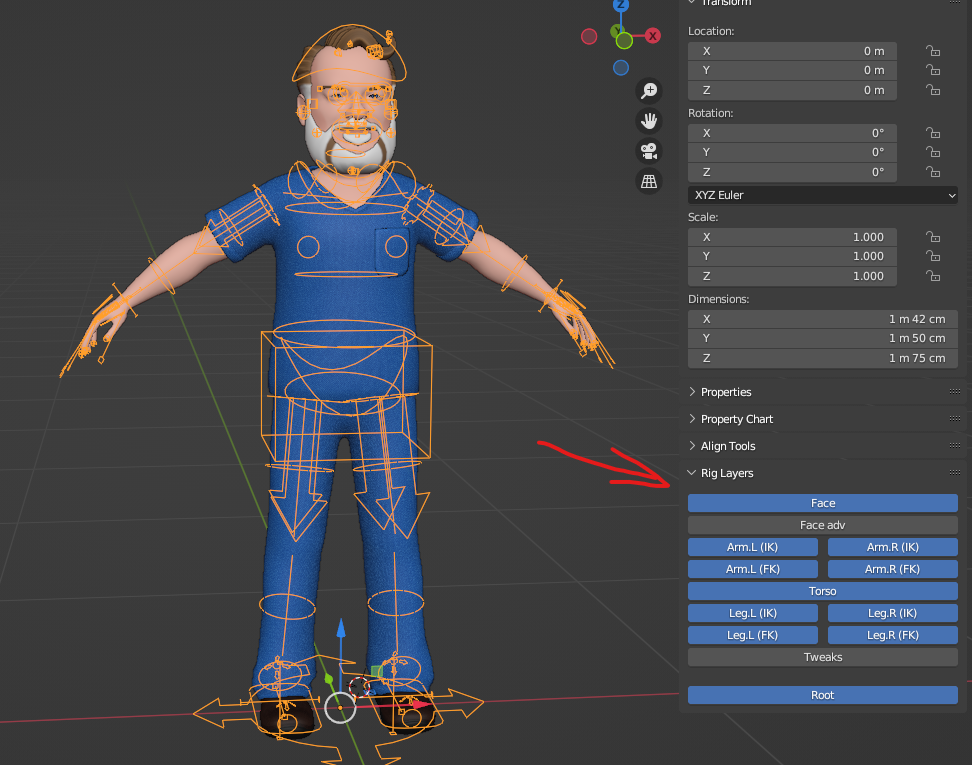Toggle the Leg.L (IK) layer

(753, 613)
